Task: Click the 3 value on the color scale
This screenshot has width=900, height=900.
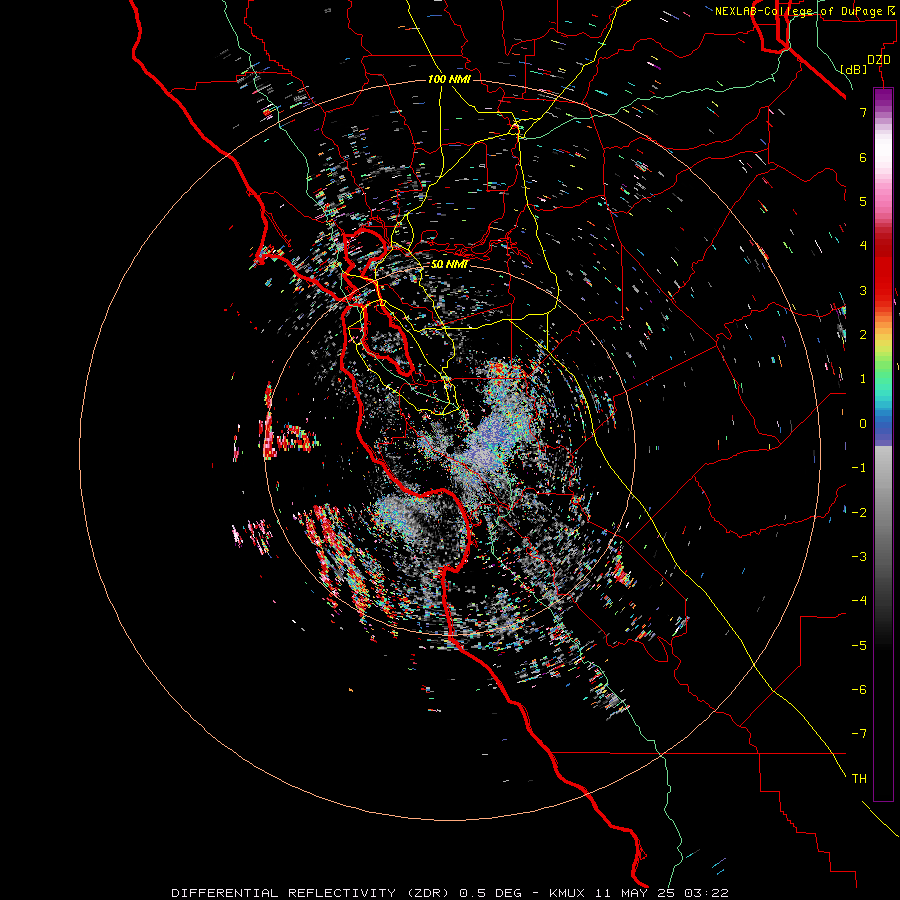Action: pos(863,290)
